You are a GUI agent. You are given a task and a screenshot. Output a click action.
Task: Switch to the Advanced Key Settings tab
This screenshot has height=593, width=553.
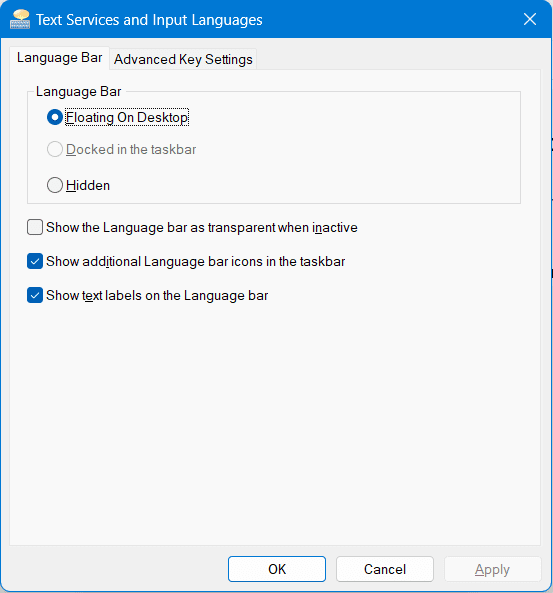click(x=183, y=59)
